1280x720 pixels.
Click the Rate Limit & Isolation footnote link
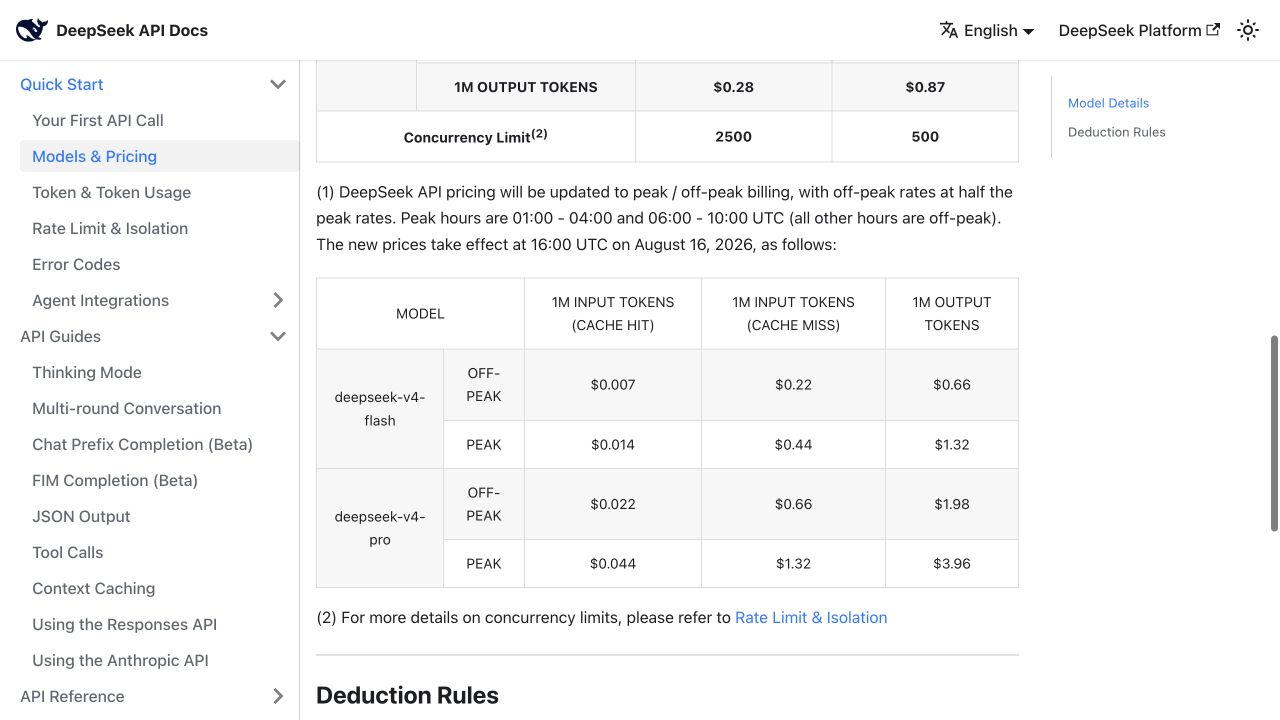(811, 618)
